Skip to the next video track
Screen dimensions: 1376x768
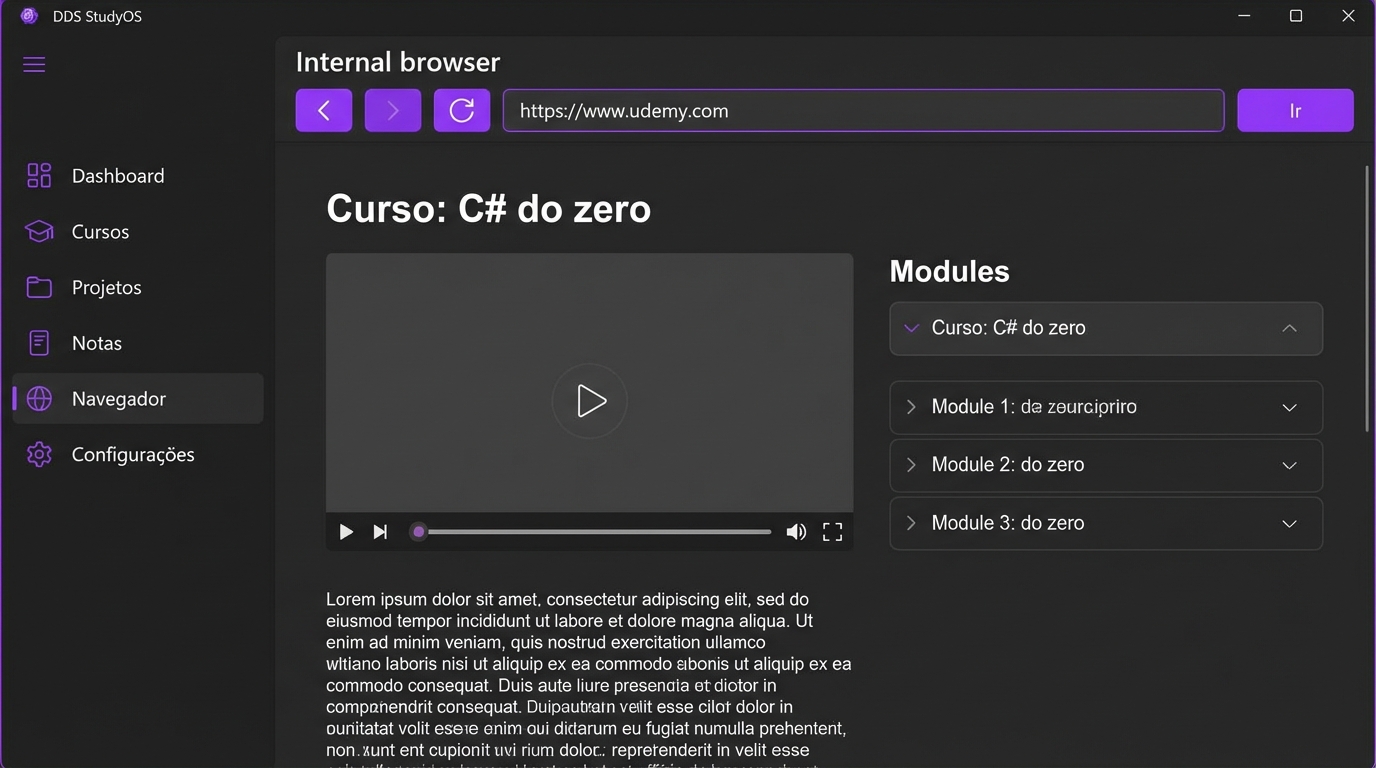(380, 532)
